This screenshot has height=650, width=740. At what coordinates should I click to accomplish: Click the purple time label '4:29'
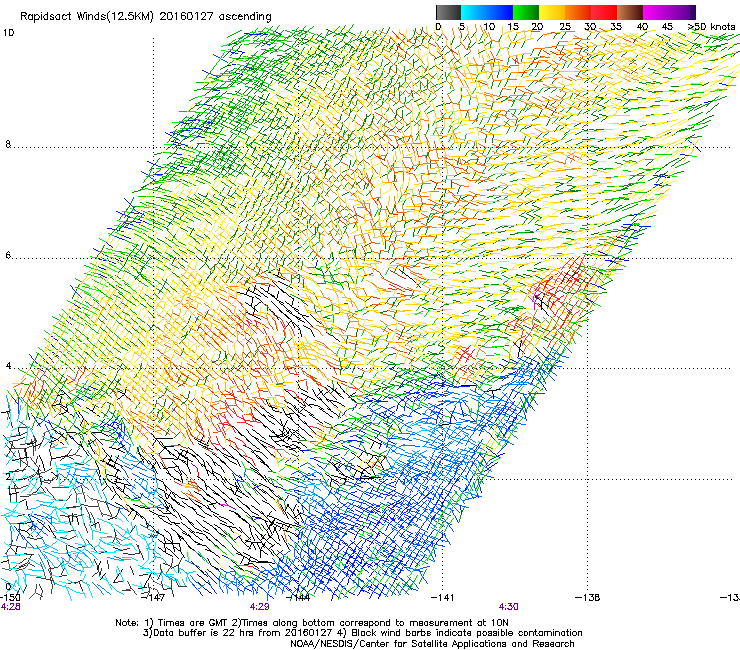pos(260,607)
